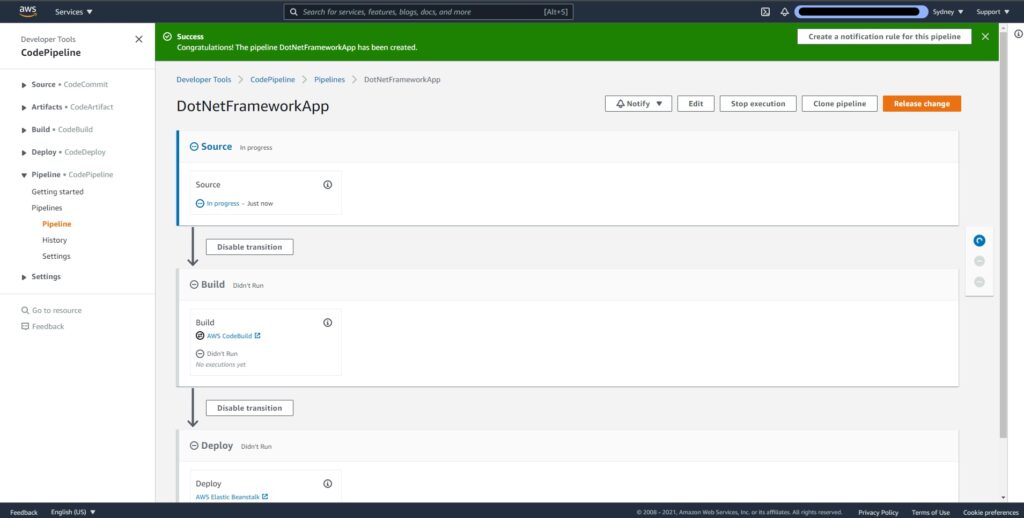This screenshot has height=518, width=1024.
Task: Click the in-progress icon in Source action card
Action: coord(200,204)
